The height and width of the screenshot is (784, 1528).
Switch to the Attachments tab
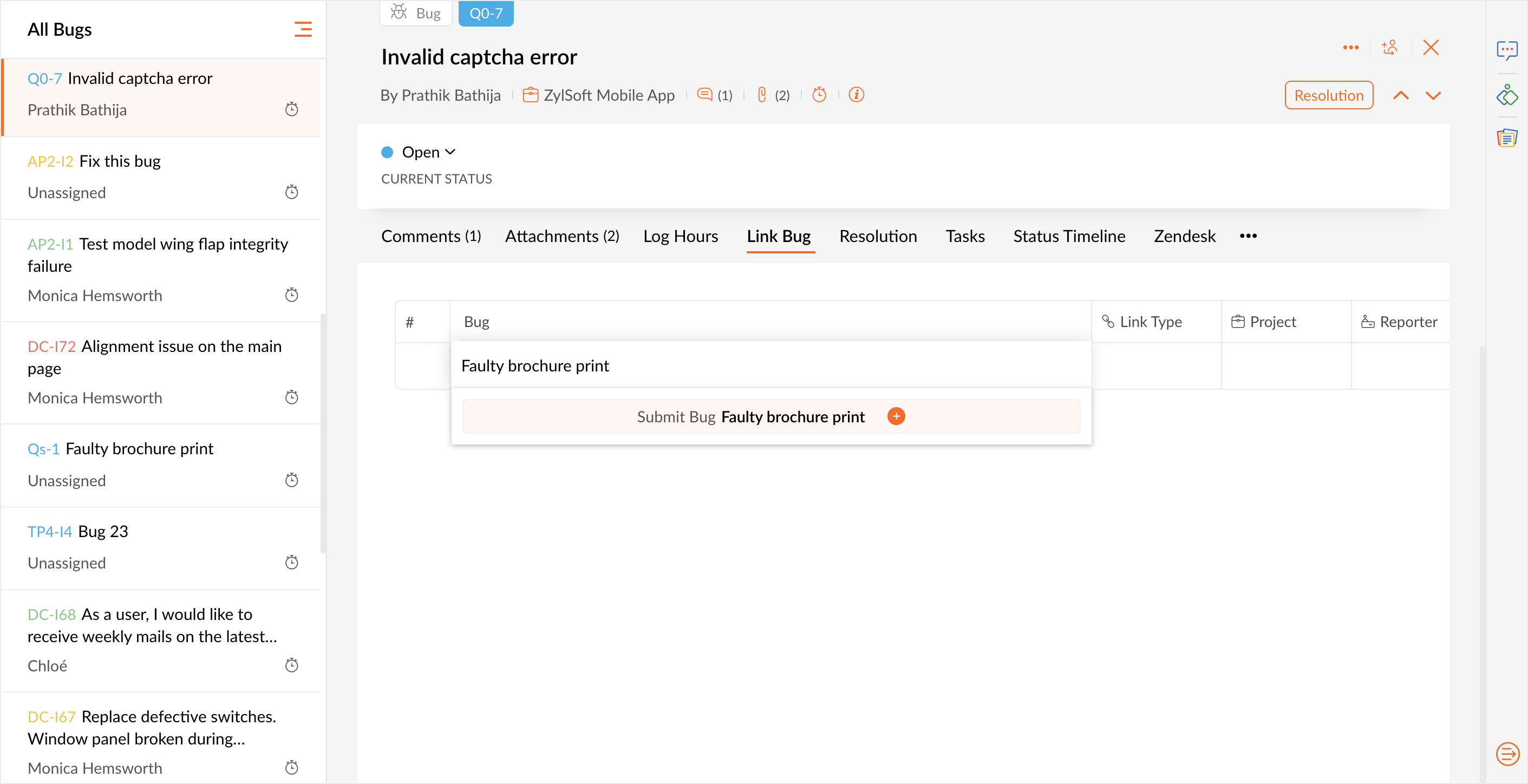coord(561,236)
